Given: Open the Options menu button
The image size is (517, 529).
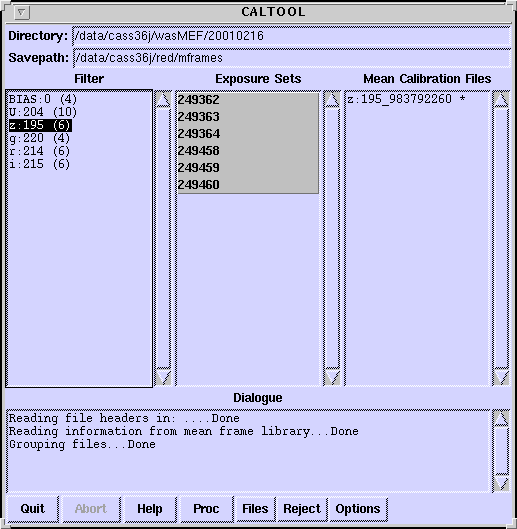Looking at the screenshot, I should (x=358, y=509).
